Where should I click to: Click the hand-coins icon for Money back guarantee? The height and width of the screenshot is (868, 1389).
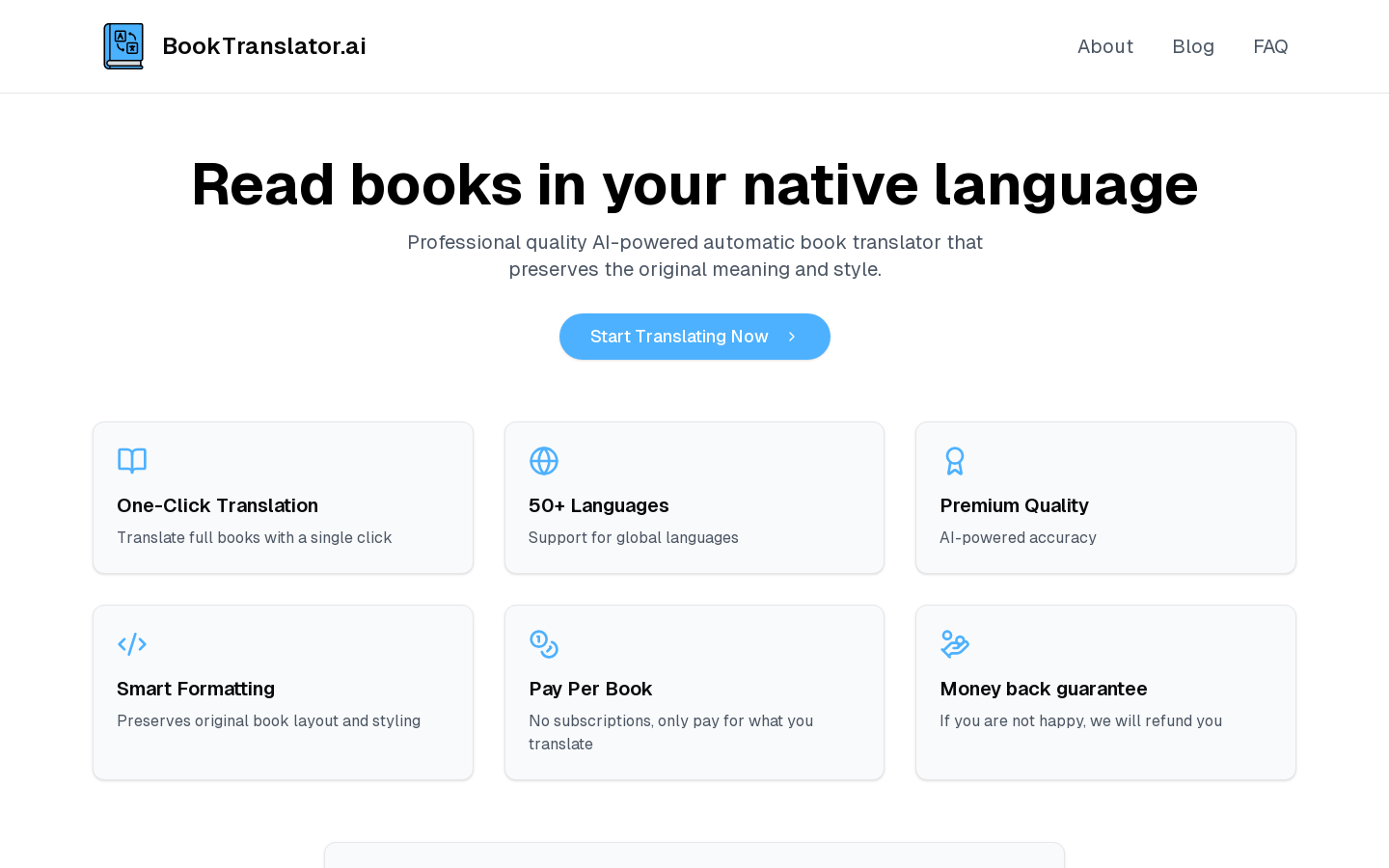tap(955, 644)
